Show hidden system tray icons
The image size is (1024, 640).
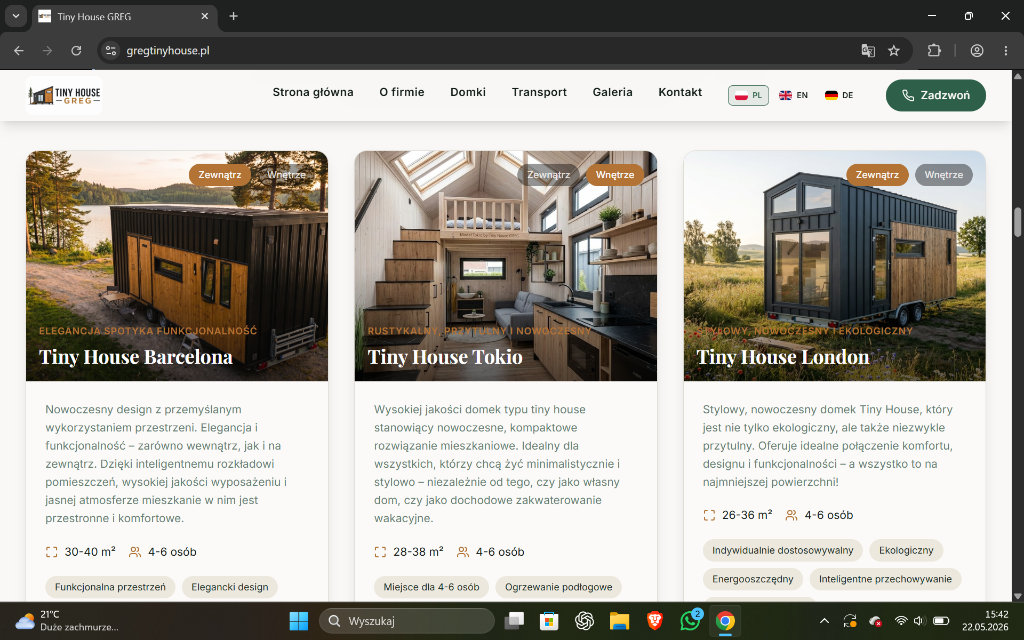[x=824, y=620]
